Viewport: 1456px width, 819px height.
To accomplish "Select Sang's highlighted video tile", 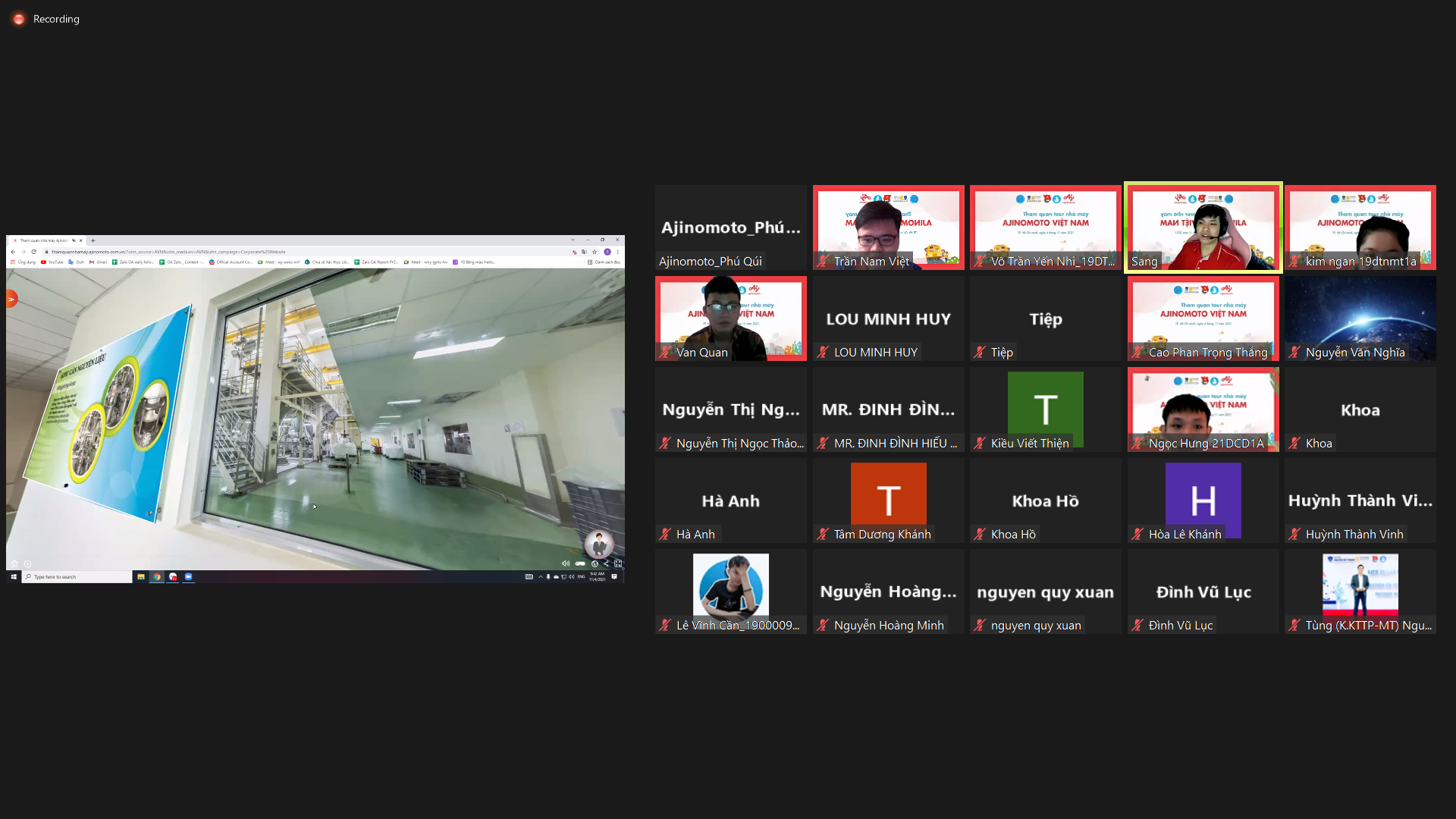I will point(1203,227).
